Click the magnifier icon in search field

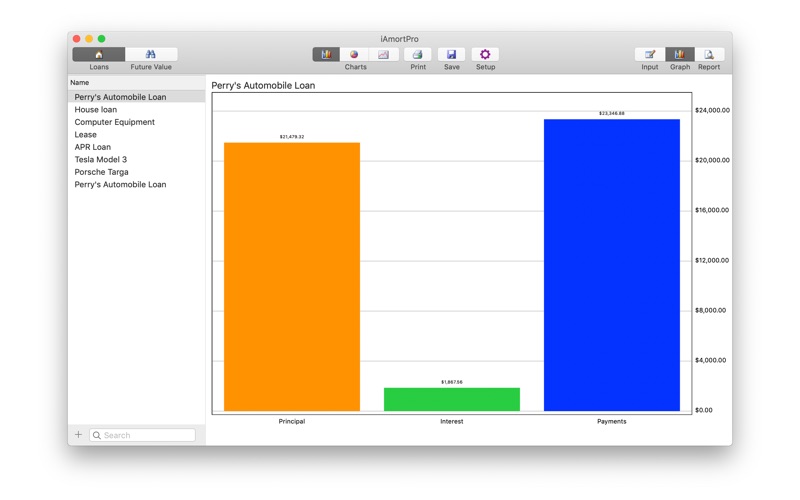point(96,435)
